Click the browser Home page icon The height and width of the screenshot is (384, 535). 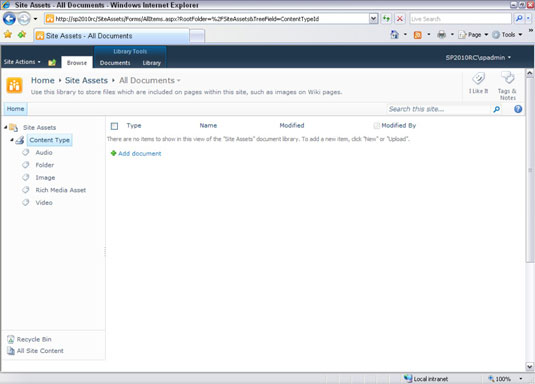coord(394,34)
